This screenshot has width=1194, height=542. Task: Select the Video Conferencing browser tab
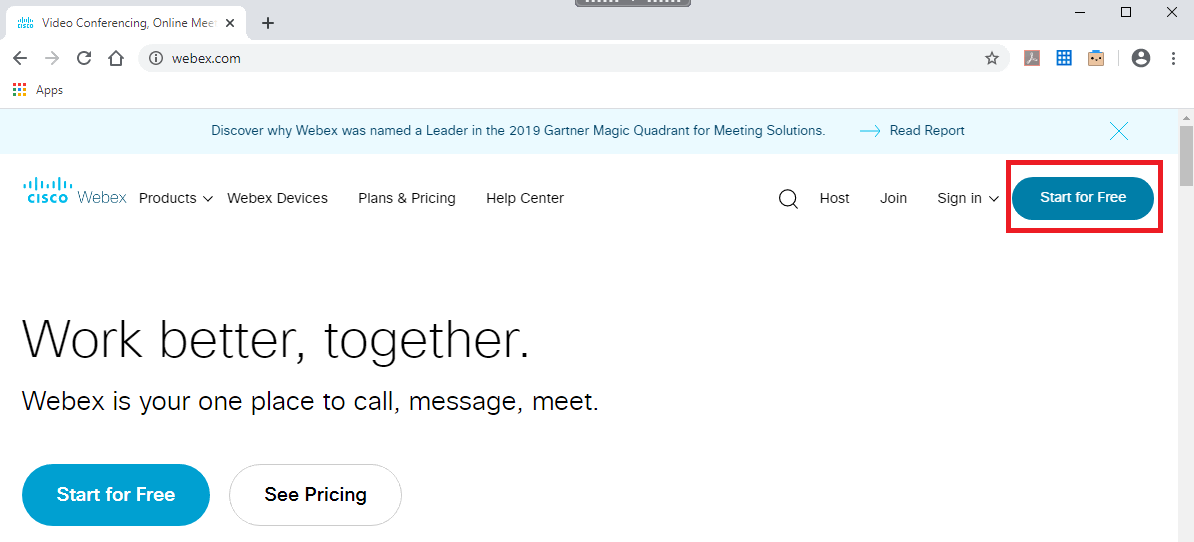126,23
